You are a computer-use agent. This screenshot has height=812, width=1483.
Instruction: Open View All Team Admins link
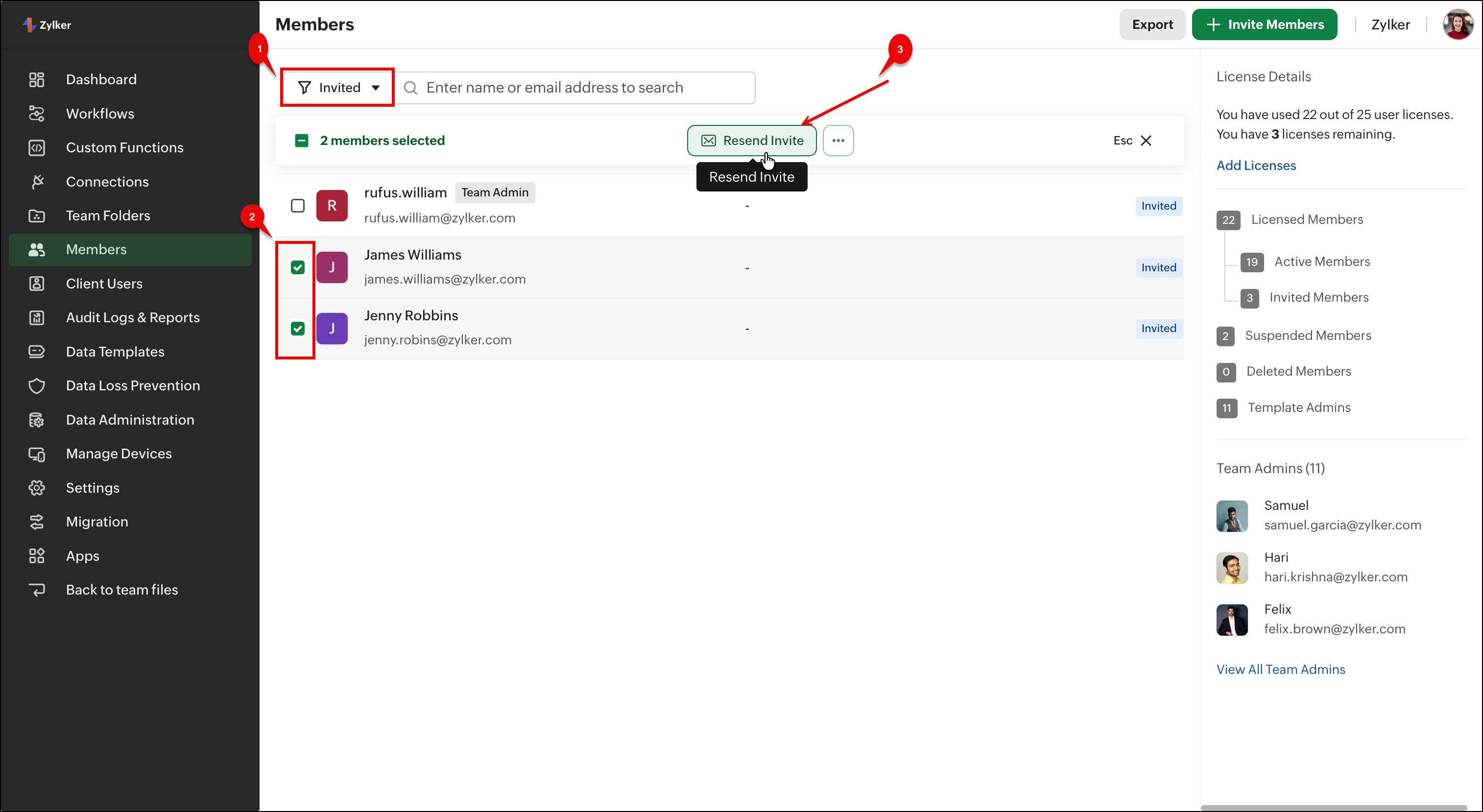click(1281, 669)
